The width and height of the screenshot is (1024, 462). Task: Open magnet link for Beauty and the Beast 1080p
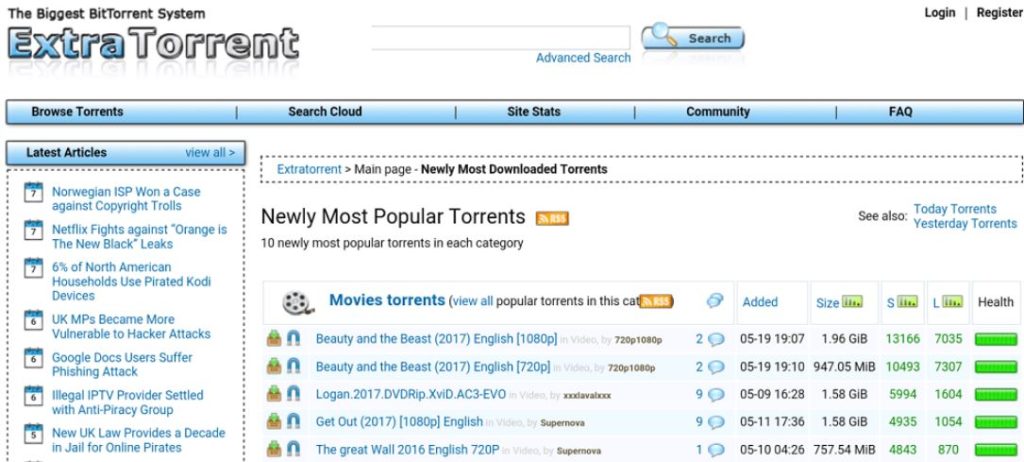pos(293,338)
